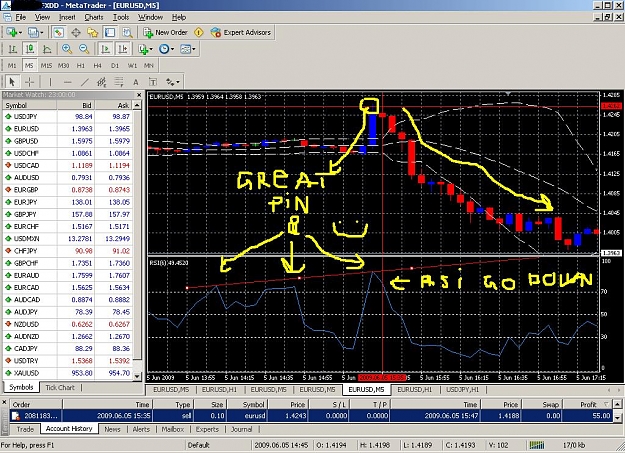Select the Fibonacci Retracement tool
The width and height of the screenshot is (625, 453).
click(119, 82)
